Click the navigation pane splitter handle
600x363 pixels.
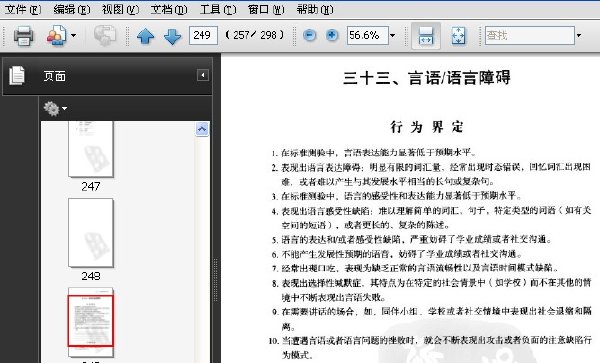(215, 279)
